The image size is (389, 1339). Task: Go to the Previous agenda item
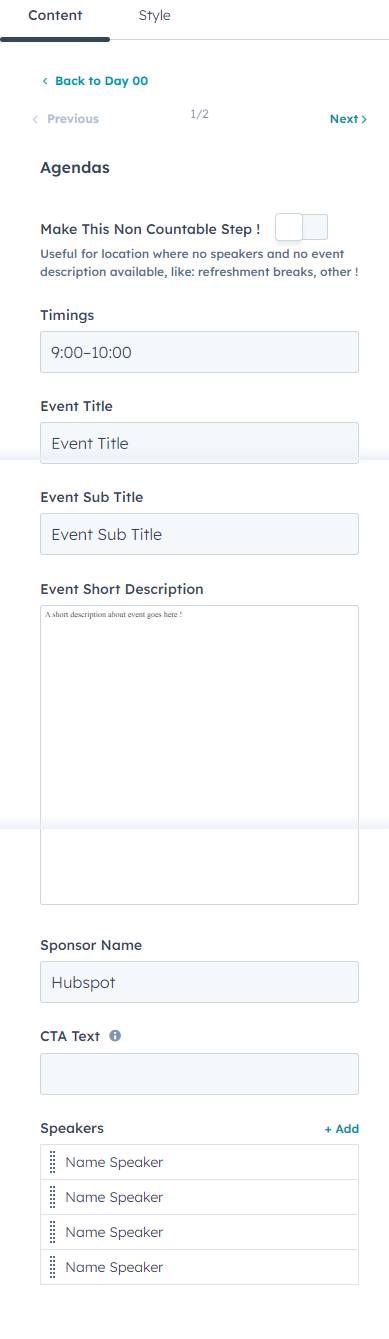click(x=66, y=119)
